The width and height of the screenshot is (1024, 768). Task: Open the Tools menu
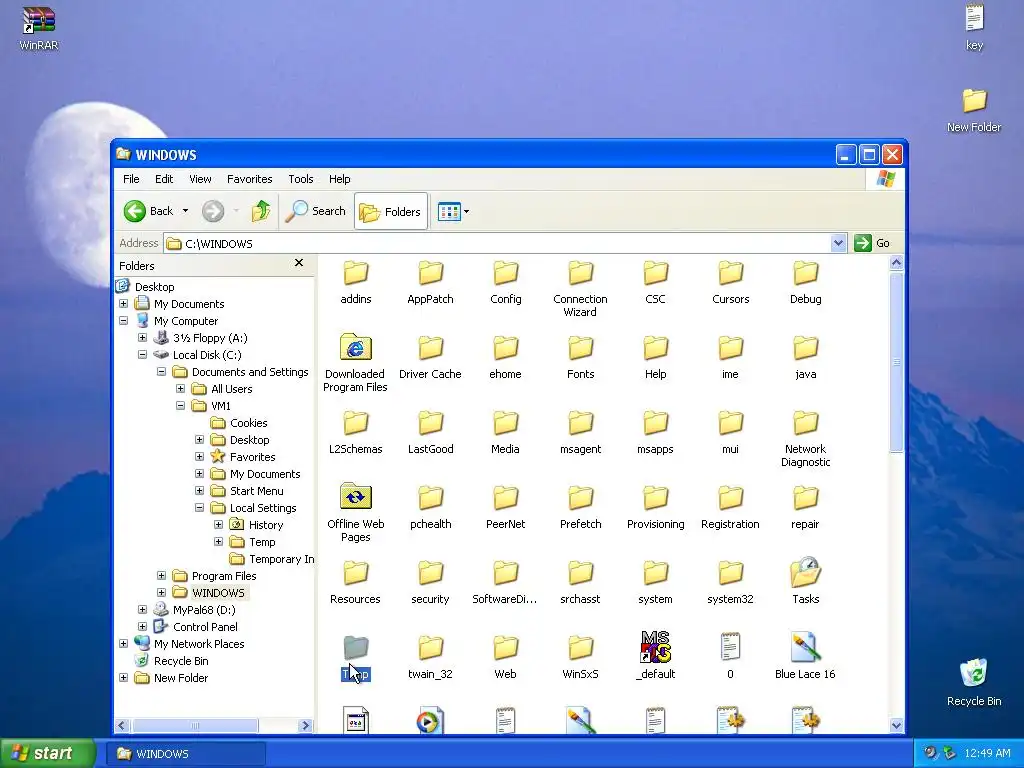pyautogui.click(x=300, y=179)
